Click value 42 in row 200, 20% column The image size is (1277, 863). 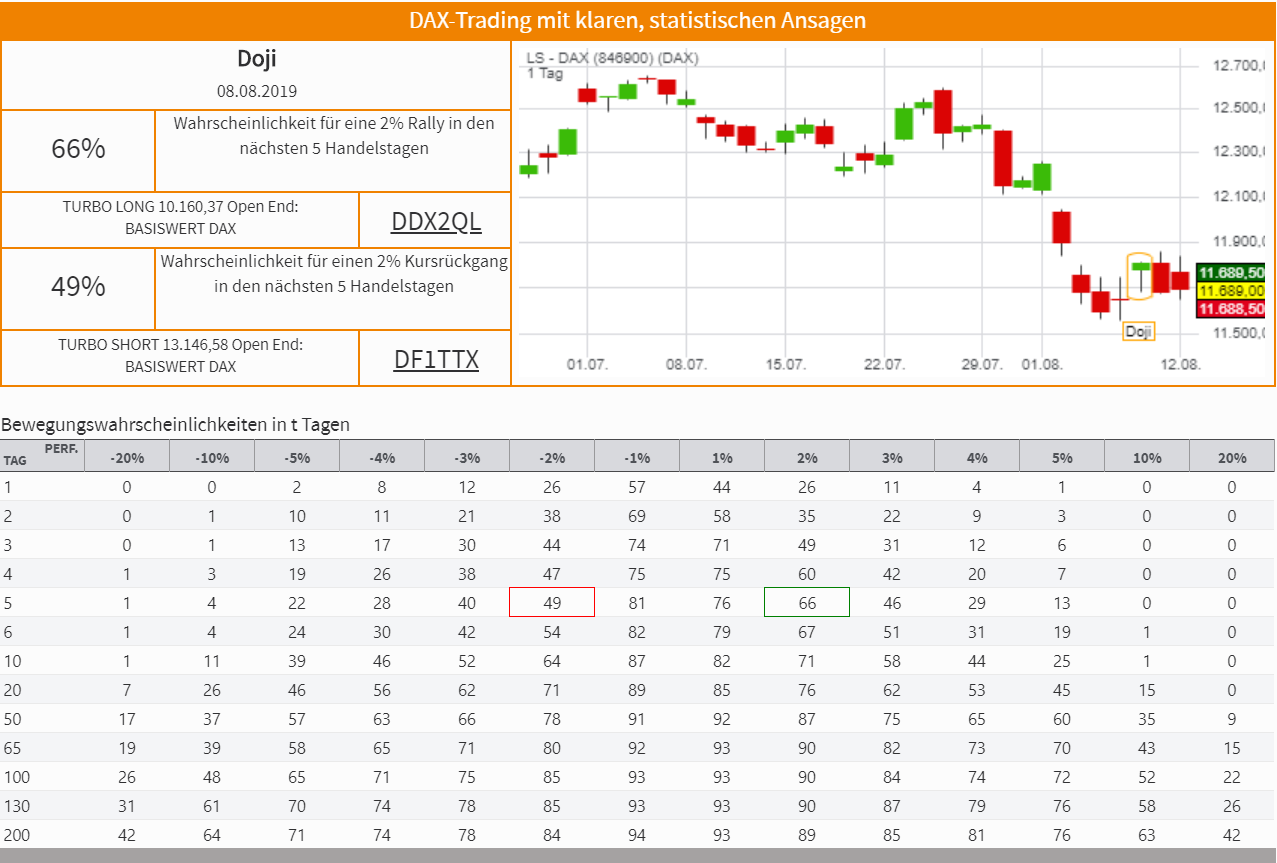point(1232,835)
